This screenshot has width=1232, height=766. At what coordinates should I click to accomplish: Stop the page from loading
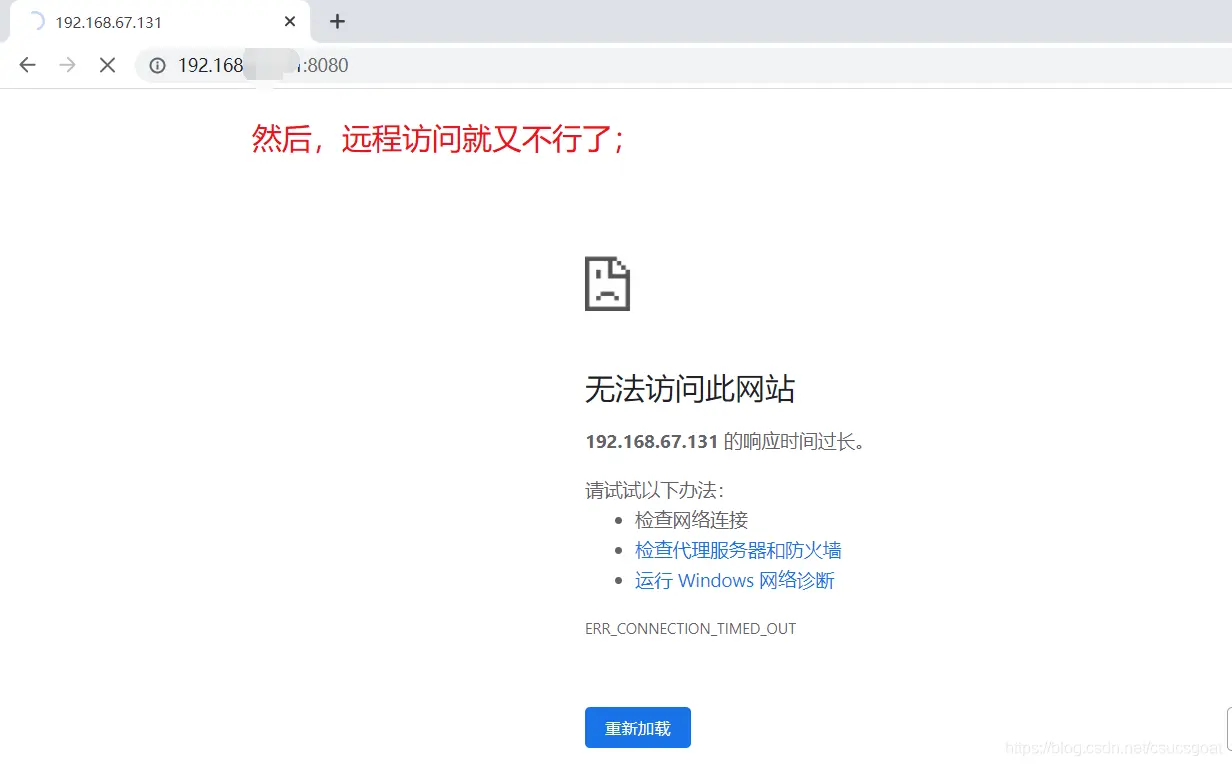pos(107,65)
